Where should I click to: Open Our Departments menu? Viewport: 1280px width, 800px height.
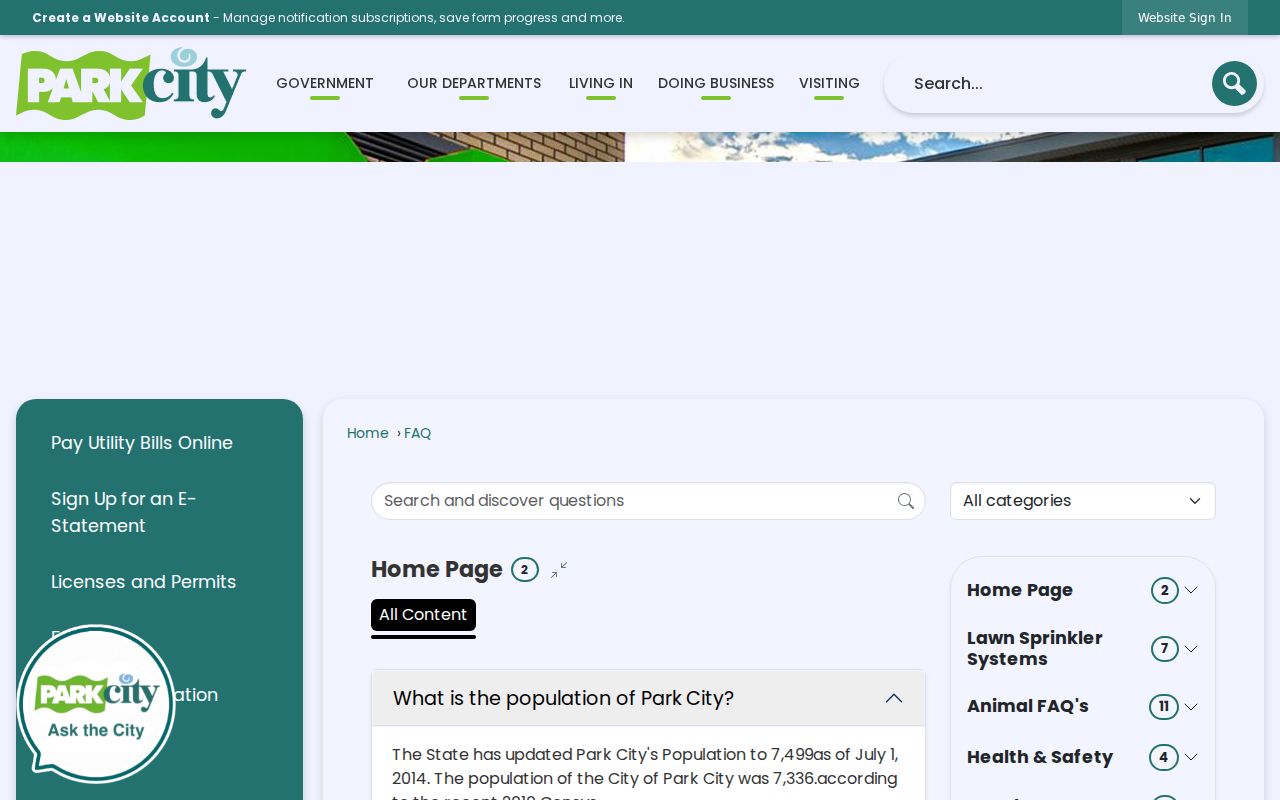(x=474, y=84)
